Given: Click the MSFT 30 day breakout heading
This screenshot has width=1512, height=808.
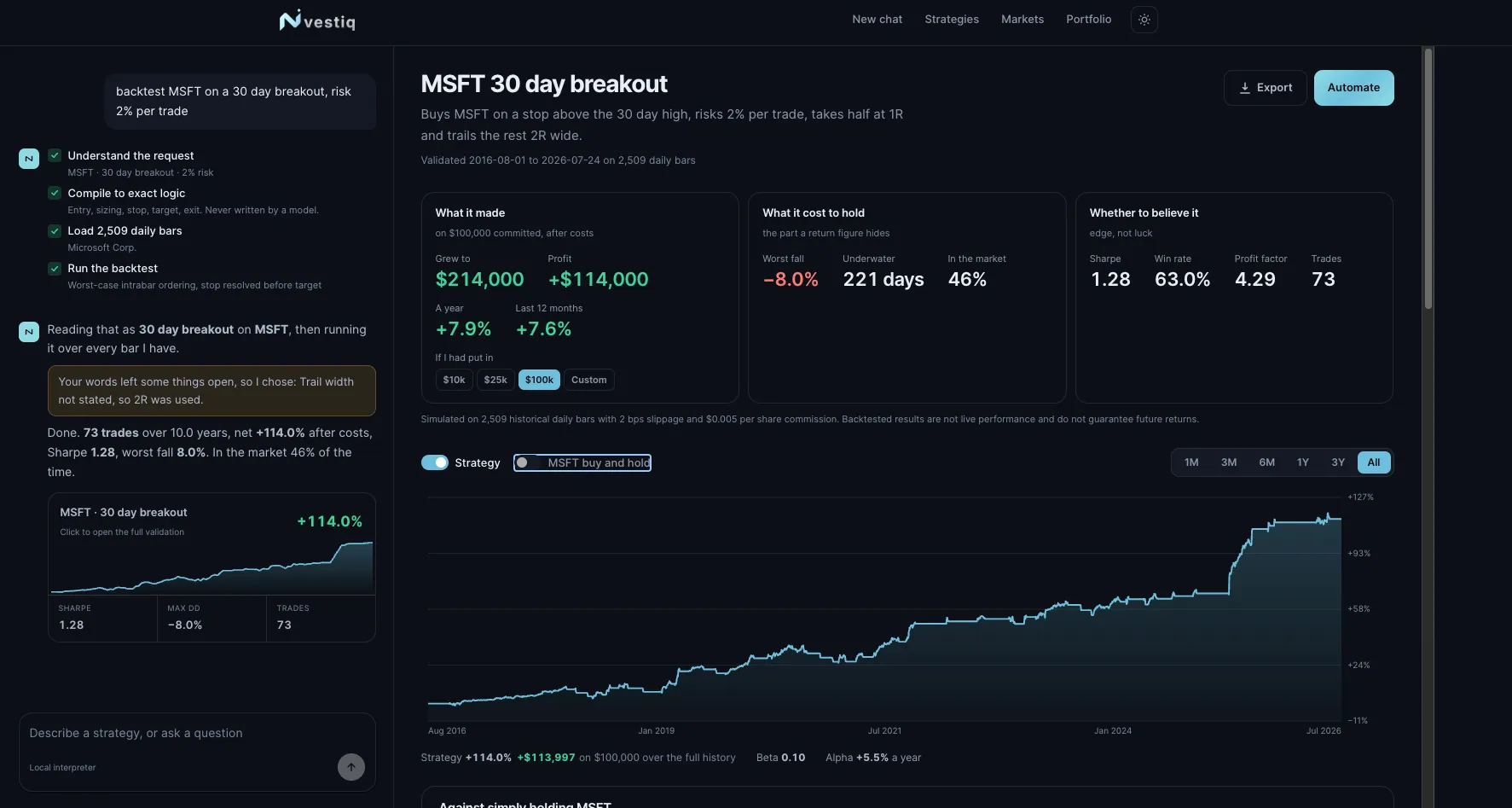Looking at the screenshot, I should click(x=544, y=84).
